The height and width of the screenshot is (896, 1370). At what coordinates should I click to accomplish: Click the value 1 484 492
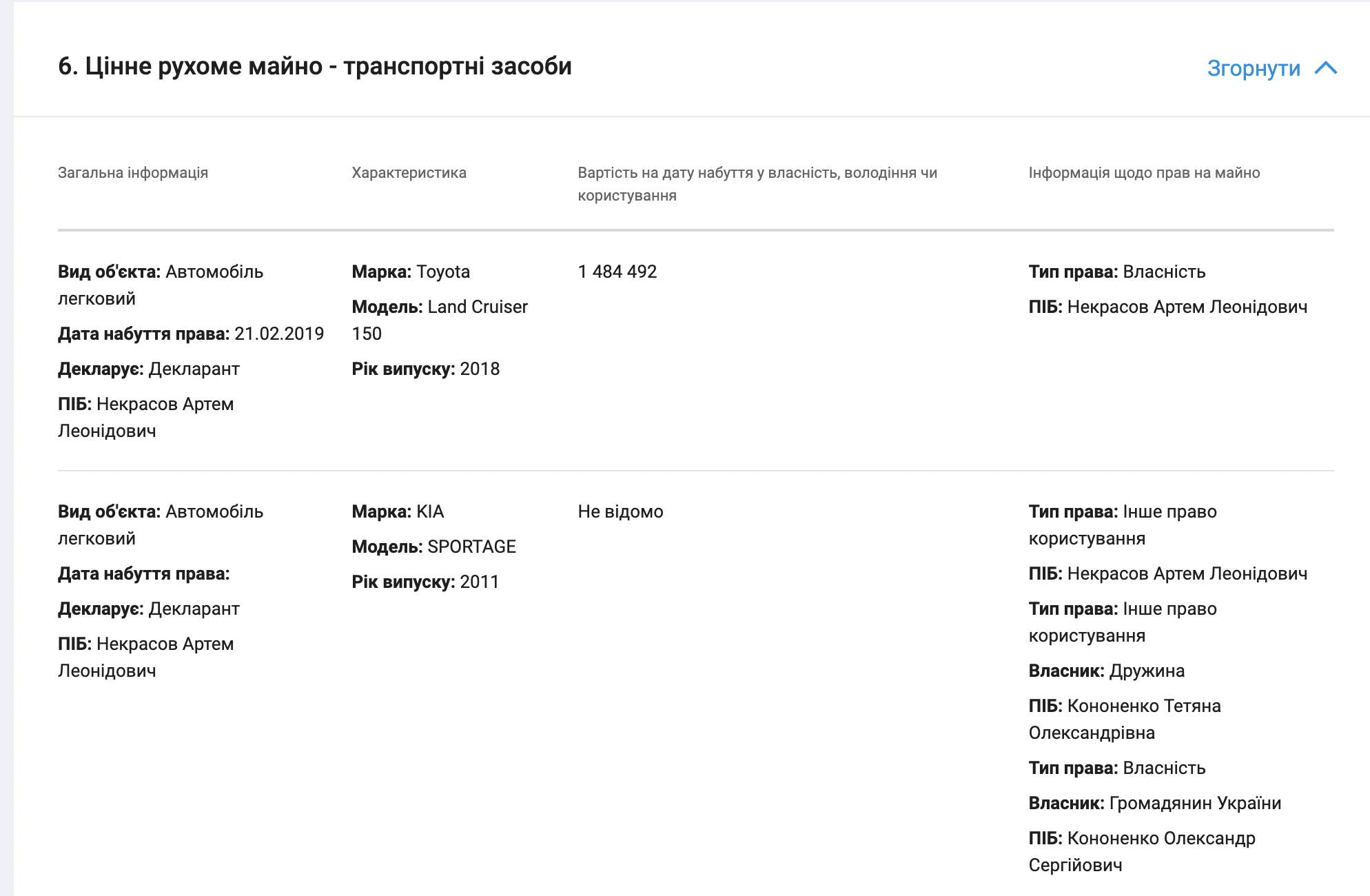point(617,272)
